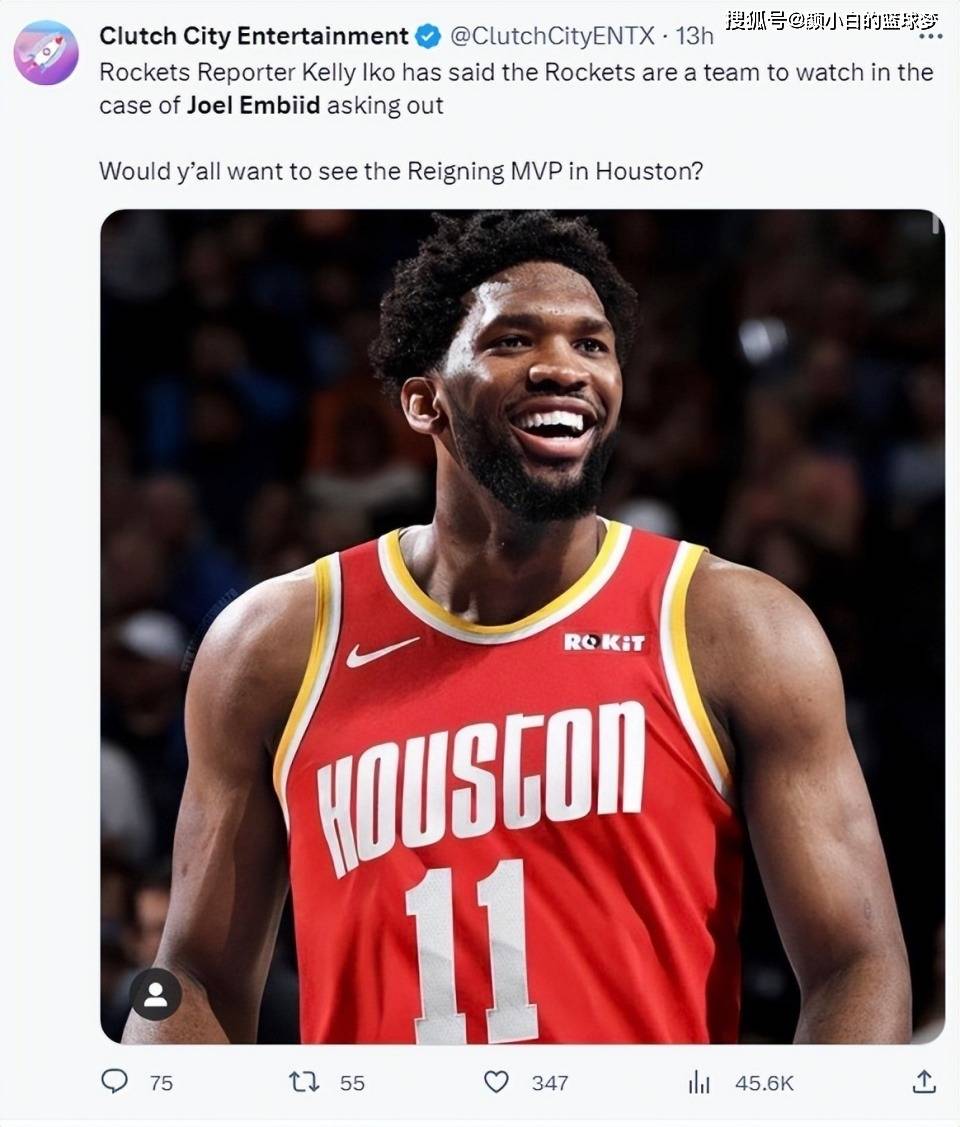Click the Rockets Reporter Kelly Iko sentence
The image size is (960, 1127).
tap(516, 89)
